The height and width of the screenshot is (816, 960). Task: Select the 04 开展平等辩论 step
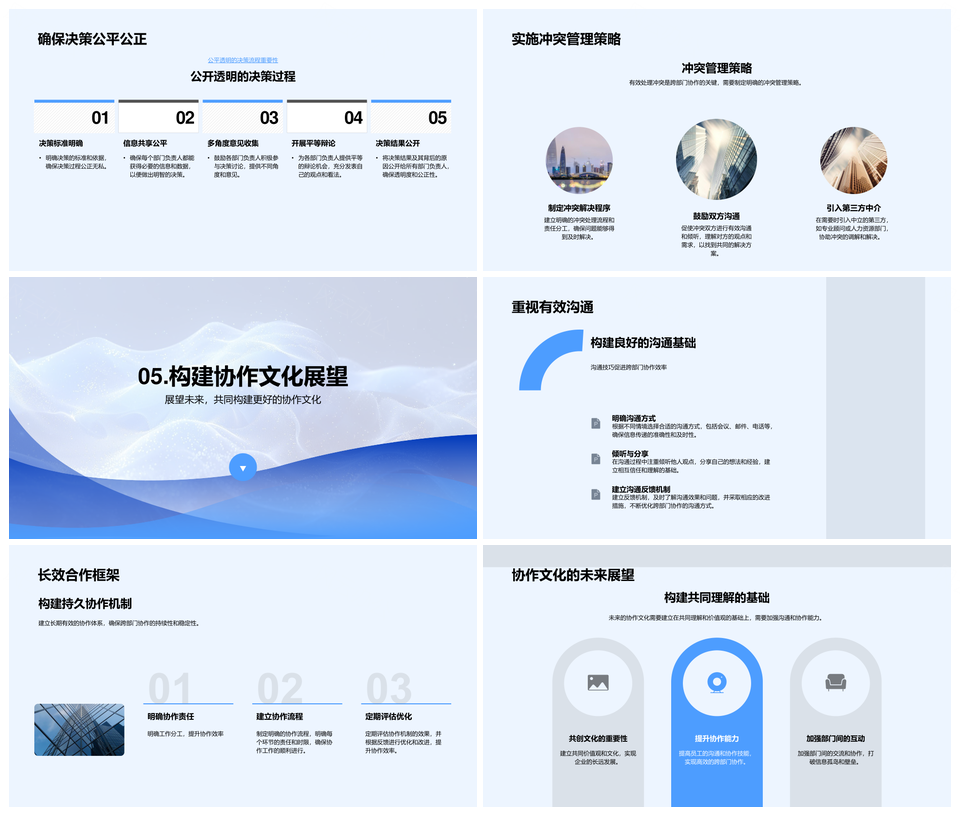pos(327,116)
